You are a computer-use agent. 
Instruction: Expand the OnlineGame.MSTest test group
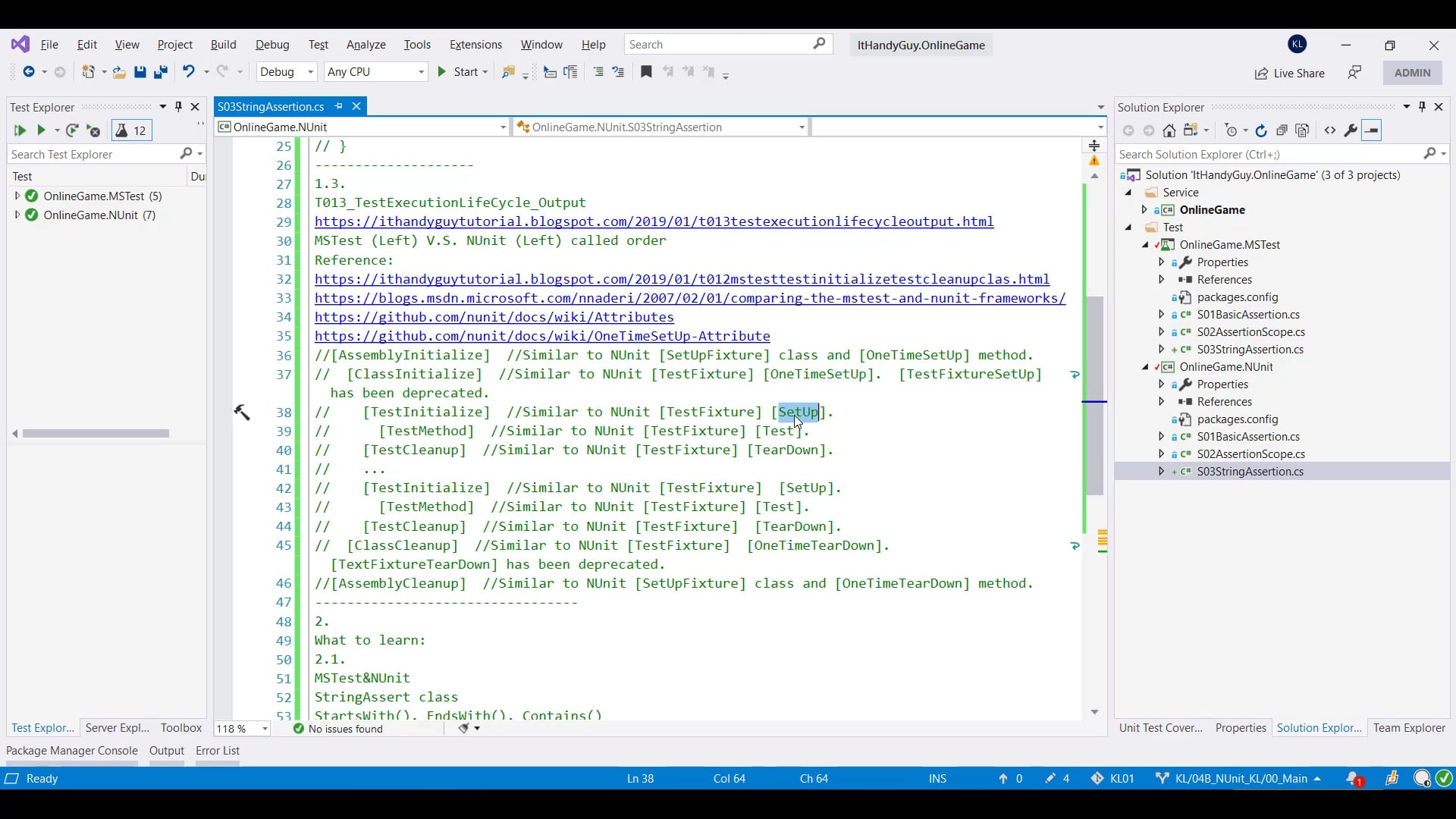(17, 196)
